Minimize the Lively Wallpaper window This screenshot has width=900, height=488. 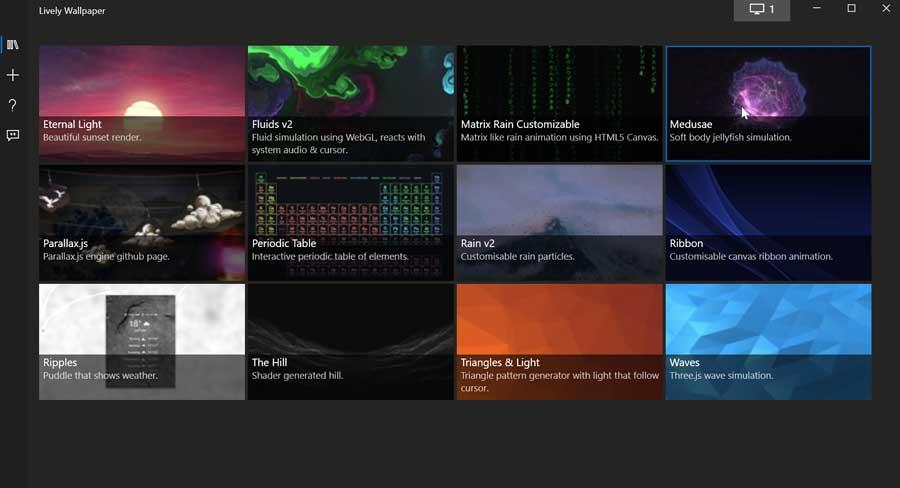[x=817, y=8]
